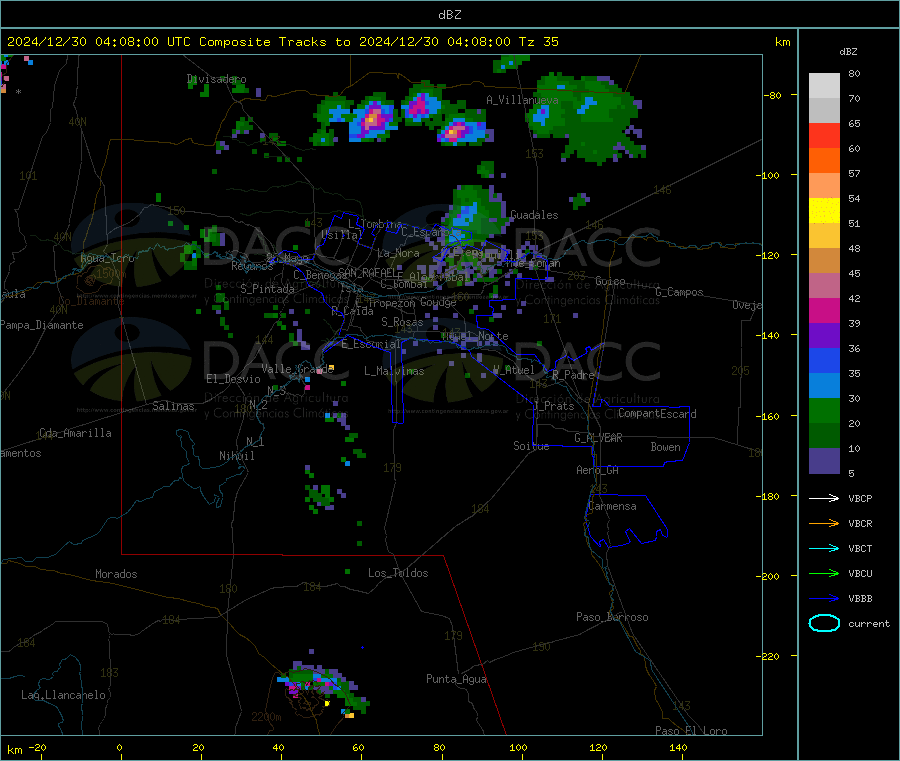Click the '-160' value on the km axis

(770, 416)
